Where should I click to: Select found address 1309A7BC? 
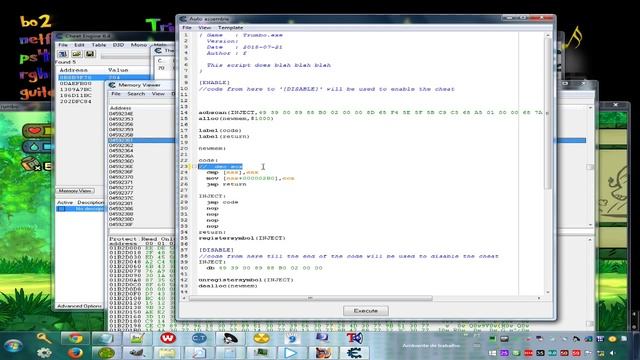tap(76, 89)
